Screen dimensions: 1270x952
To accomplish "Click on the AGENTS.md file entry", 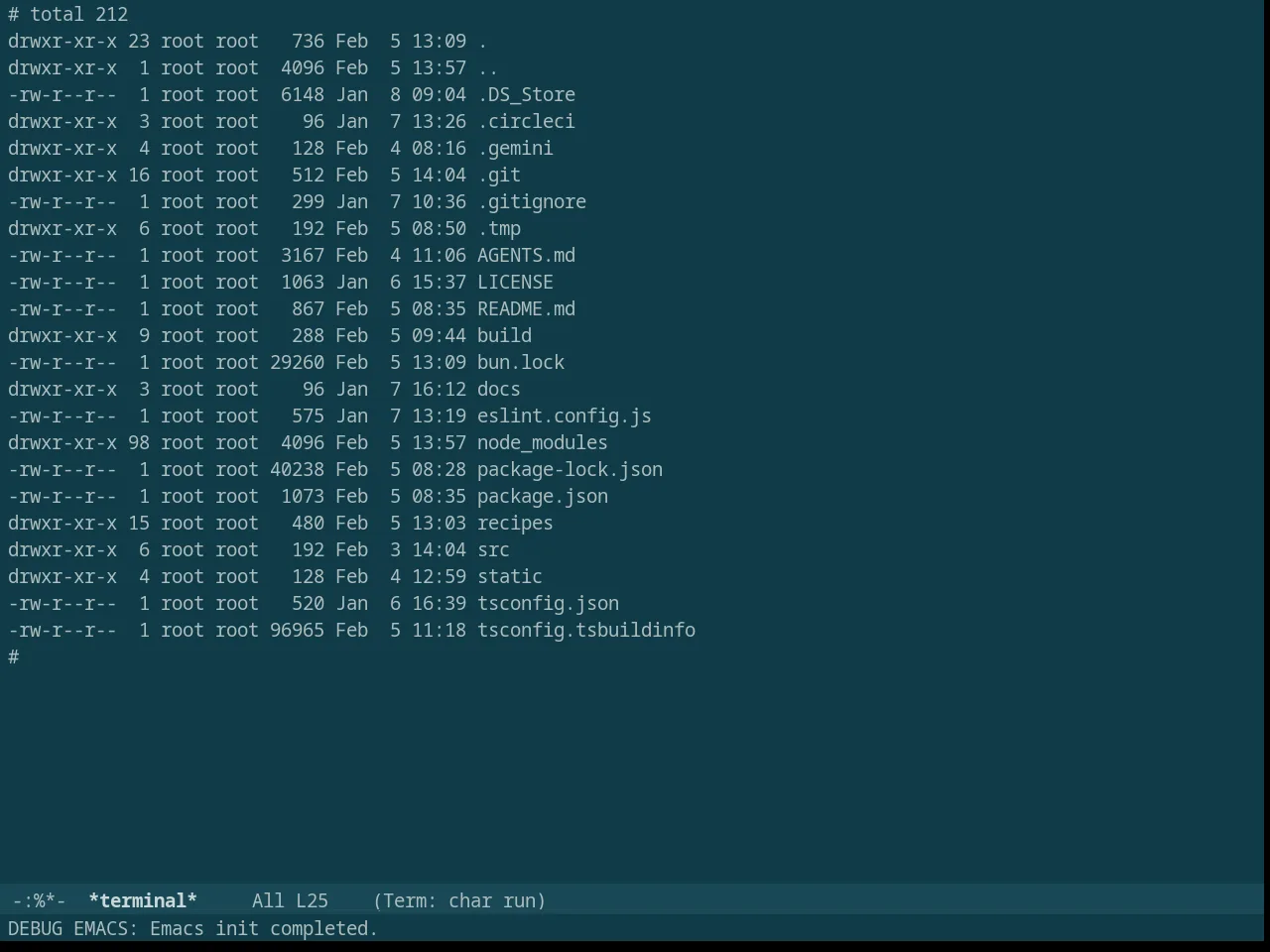I will click(x=527, y=256).
